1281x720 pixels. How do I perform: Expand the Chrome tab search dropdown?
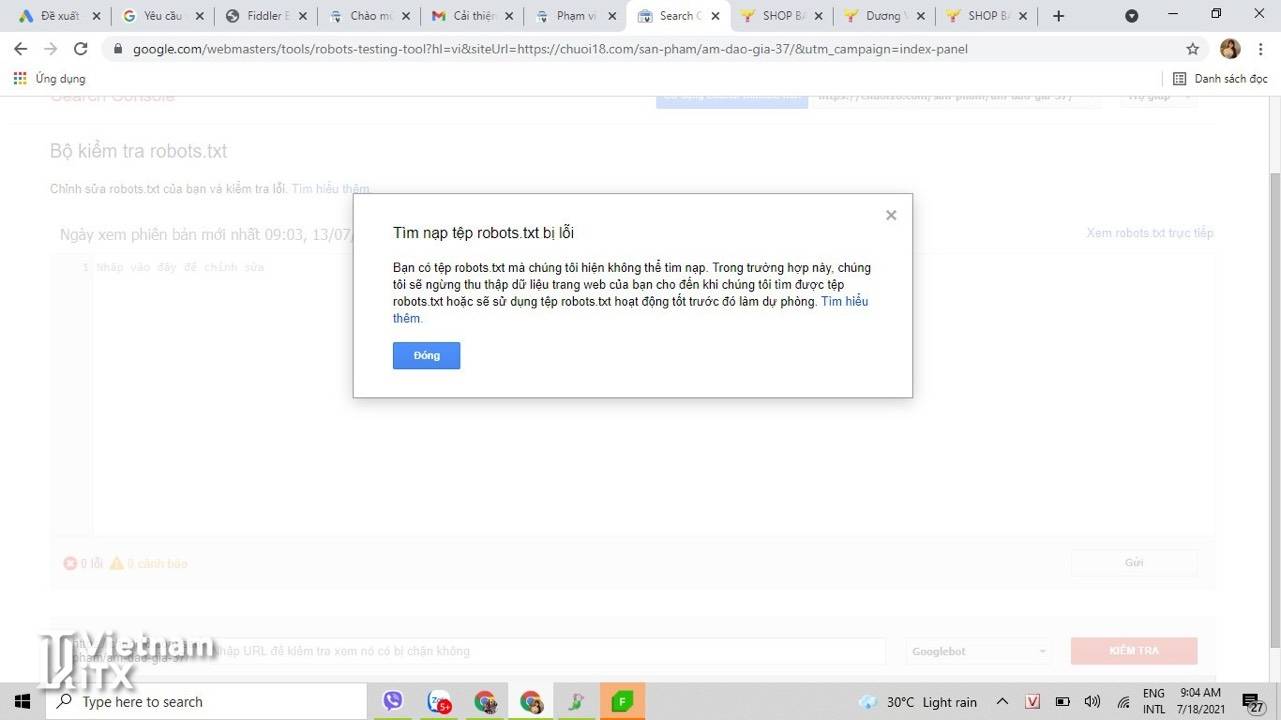(x=1132, y=16)
